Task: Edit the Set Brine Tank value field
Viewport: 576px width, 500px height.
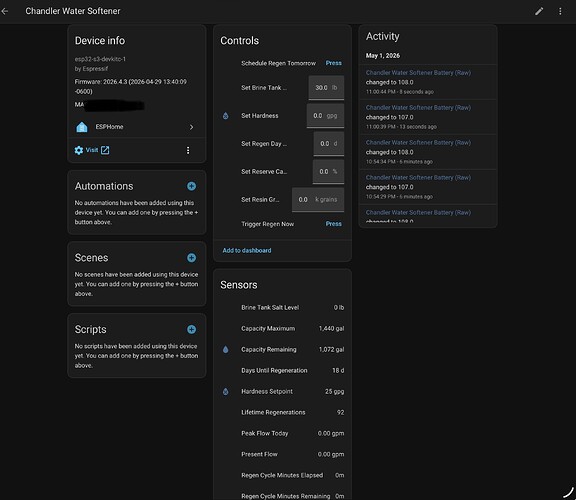Action: [x=326, y=88]
